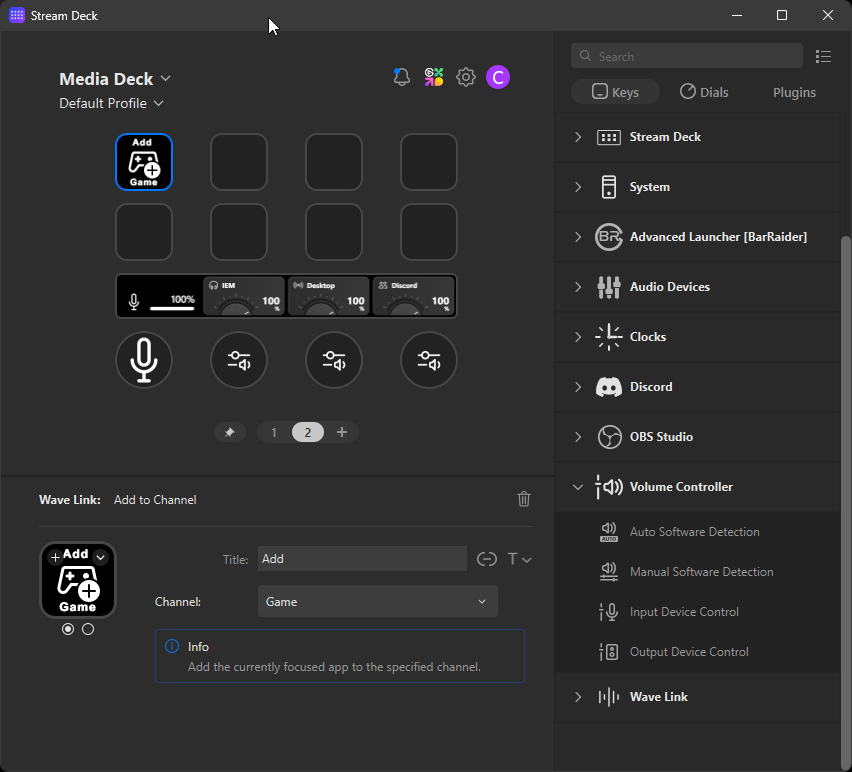Click the pin page icon
The image size is (852, 772).
pos(229,432)
